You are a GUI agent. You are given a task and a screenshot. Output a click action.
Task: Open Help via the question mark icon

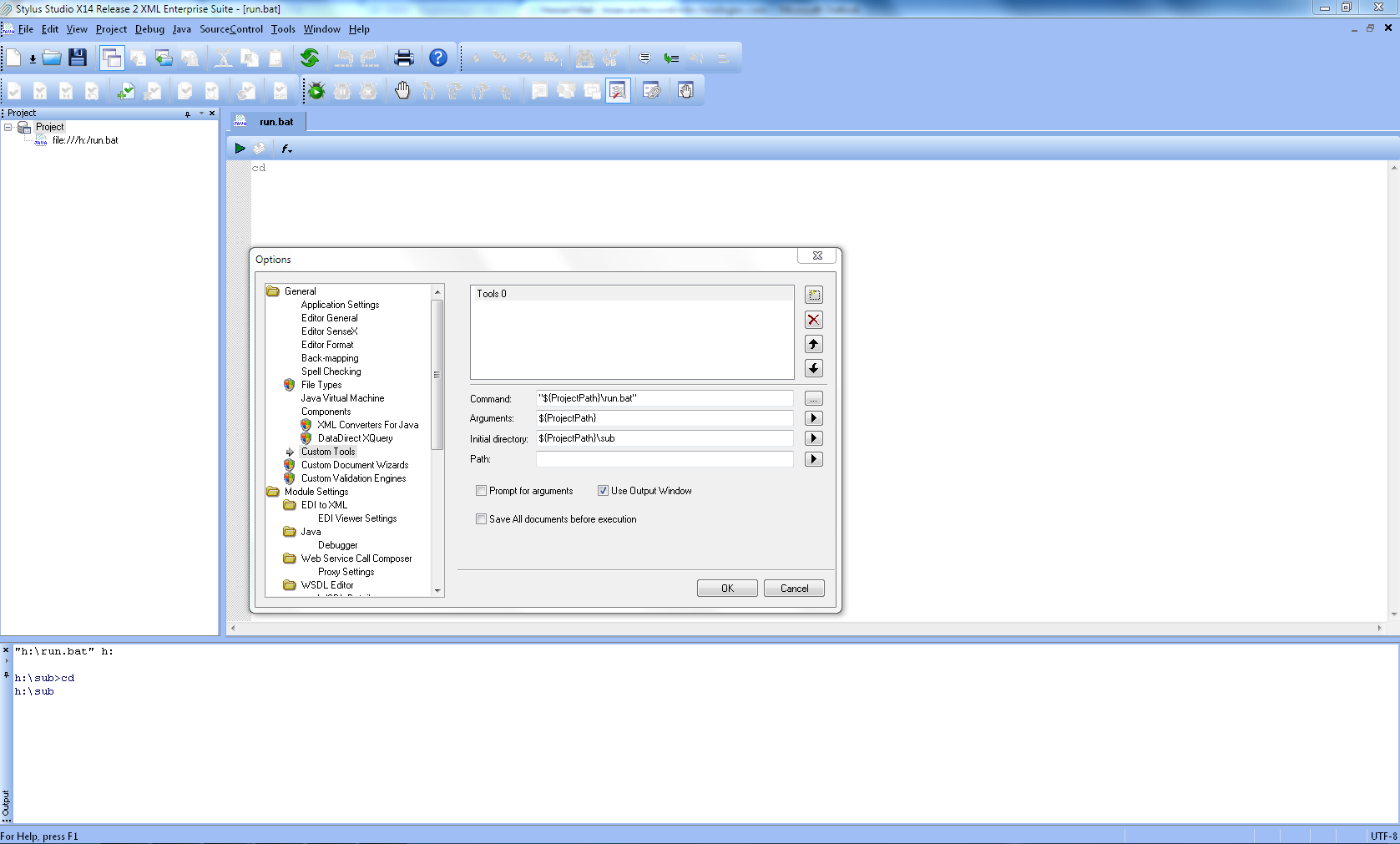click(438, 58)
